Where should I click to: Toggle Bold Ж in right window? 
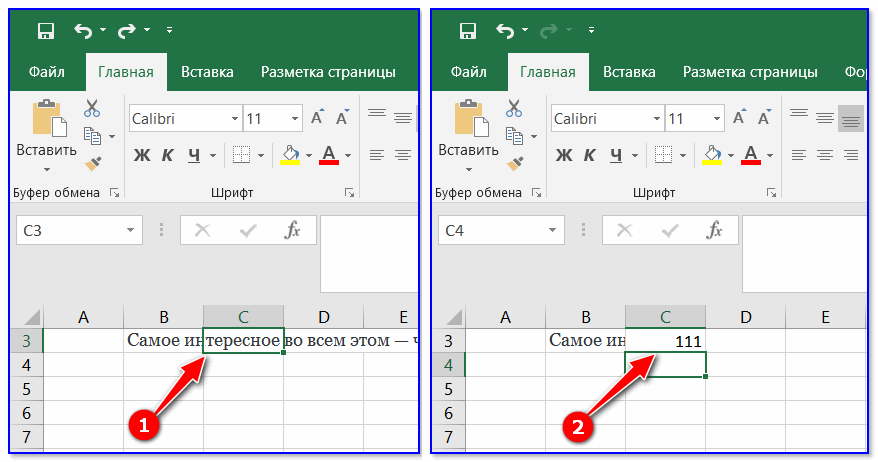click(x=563, y=155)
